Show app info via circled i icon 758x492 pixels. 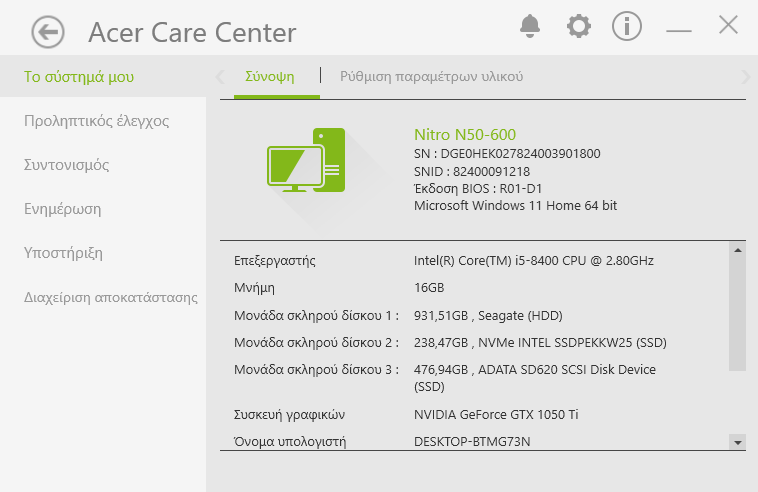point(627,26)
